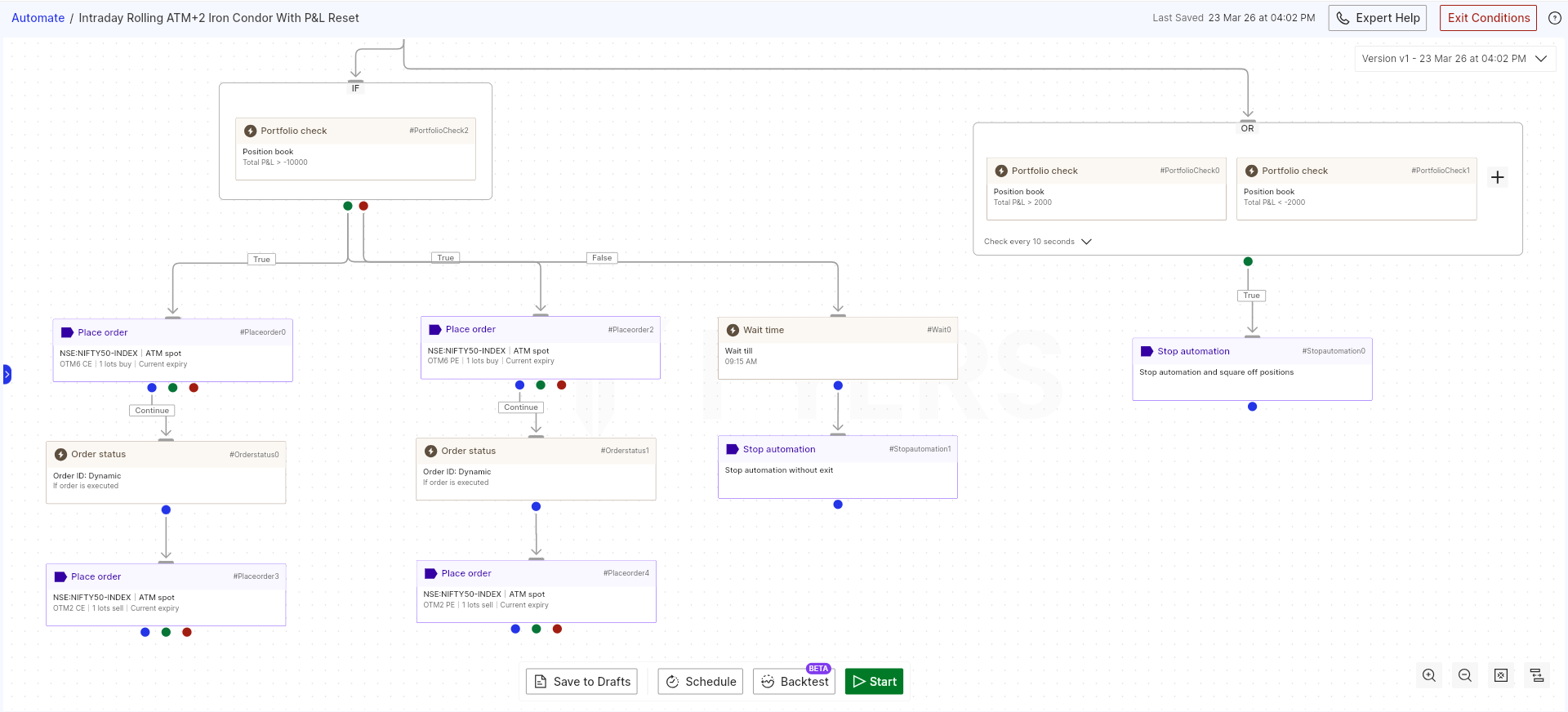Viewport: 1568px width, 712px height.
Task: Run the Backtest beta button
Action: pos(794,681)
